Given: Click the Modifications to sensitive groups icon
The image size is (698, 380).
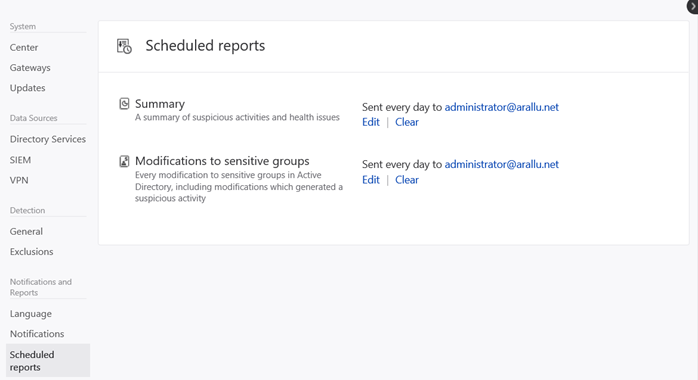Looking at the screenshot, I should [x=124, y=161].
